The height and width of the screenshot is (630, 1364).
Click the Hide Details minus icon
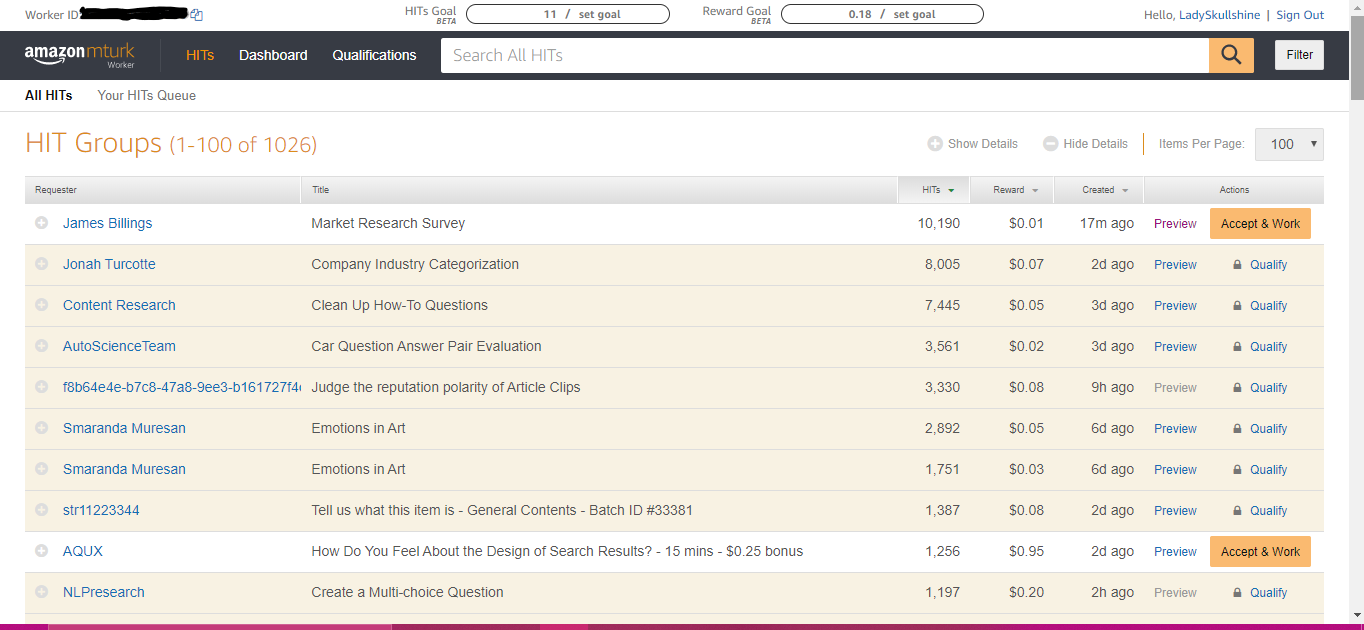click(1050, 144)
